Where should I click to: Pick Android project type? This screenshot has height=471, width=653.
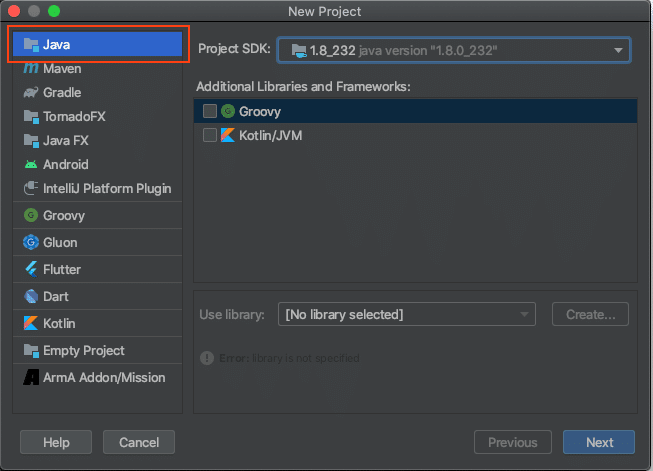click(97, 164)
